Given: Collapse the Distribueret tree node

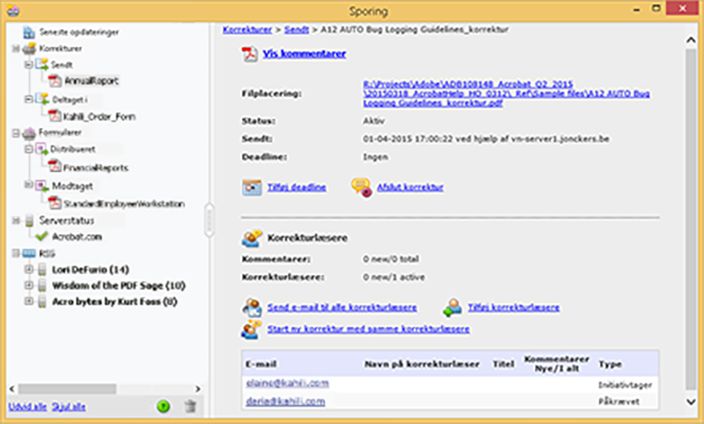Looking at the screenshot, I should (28, 149).
